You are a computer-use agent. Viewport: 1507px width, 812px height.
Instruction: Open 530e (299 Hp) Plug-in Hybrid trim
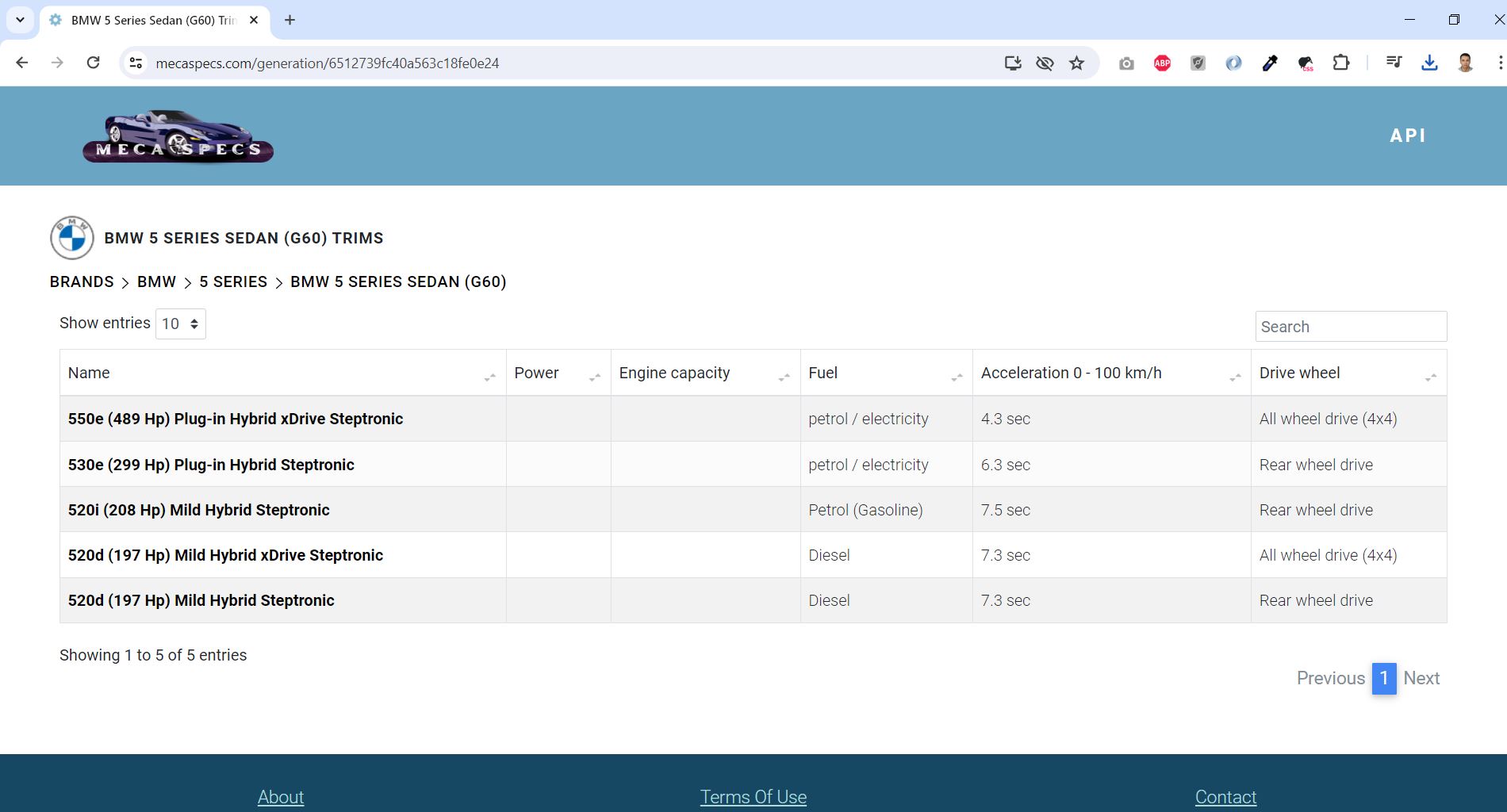pos(211,465)
